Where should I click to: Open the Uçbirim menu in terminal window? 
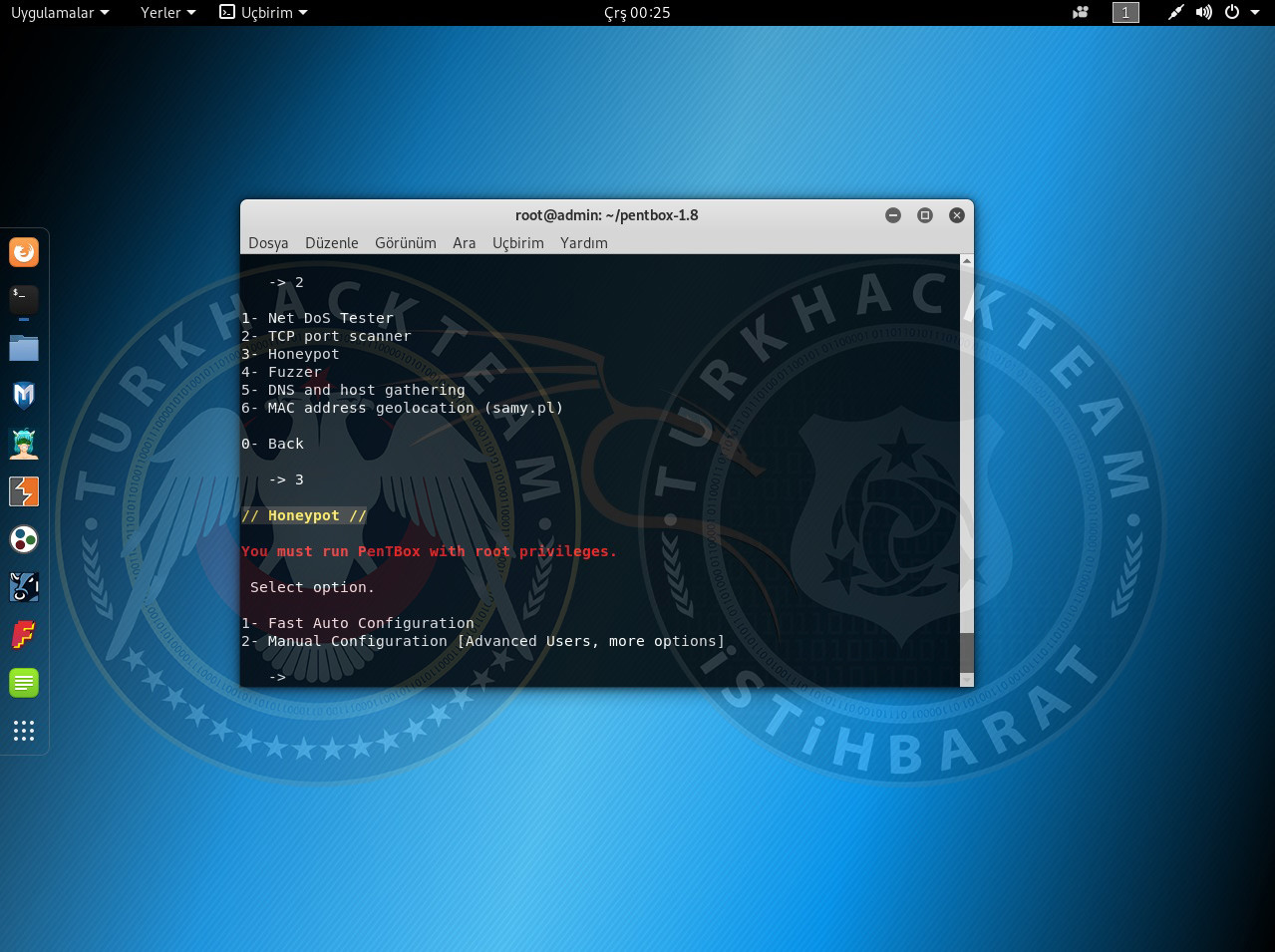tap(518, 243)
